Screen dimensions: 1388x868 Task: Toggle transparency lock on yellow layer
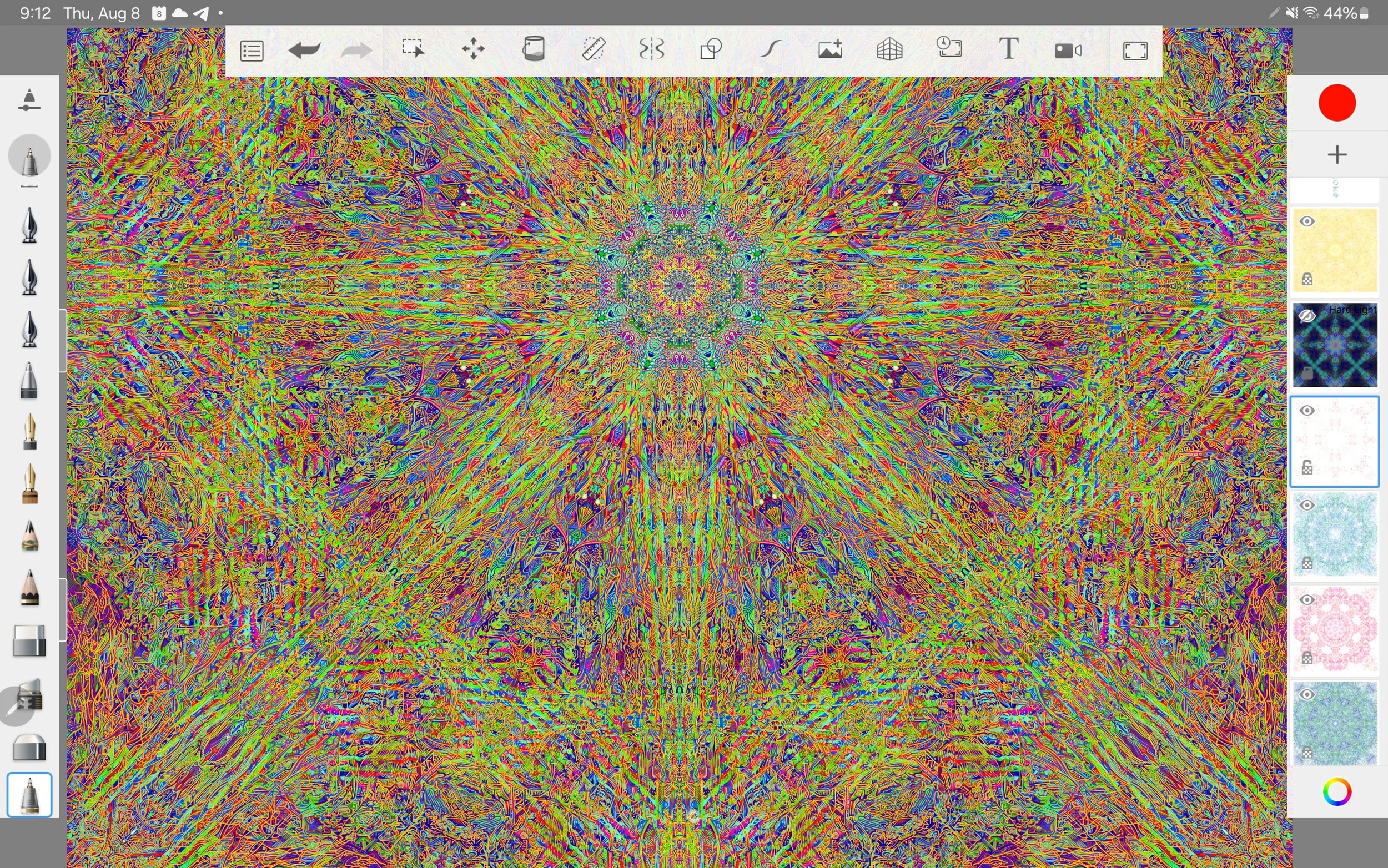point(1307,279)
